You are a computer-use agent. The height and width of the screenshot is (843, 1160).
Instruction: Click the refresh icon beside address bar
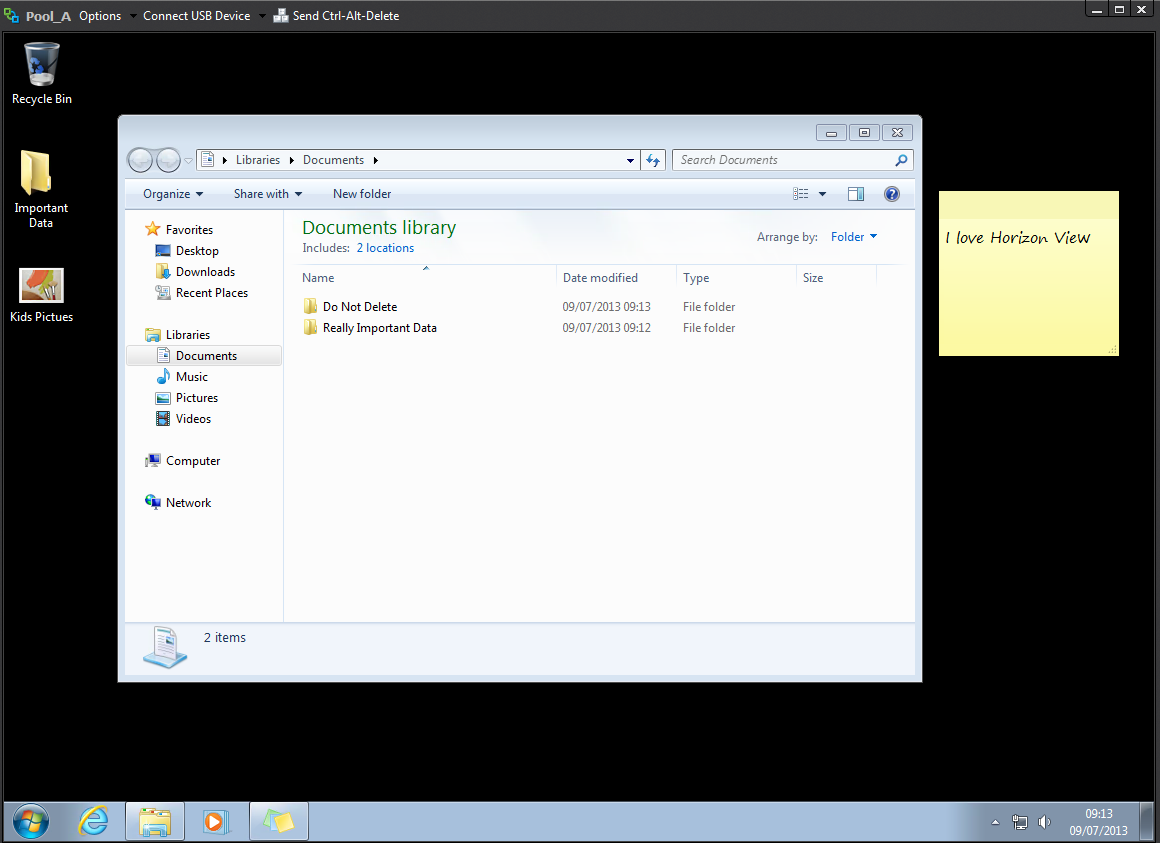click(x=653, y=160)
